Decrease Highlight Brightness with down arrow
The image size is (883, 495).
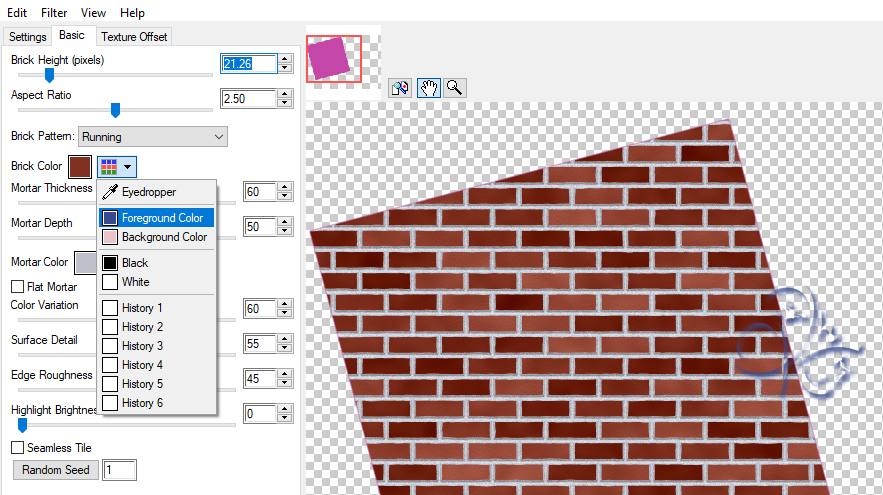tap(285, 418)
